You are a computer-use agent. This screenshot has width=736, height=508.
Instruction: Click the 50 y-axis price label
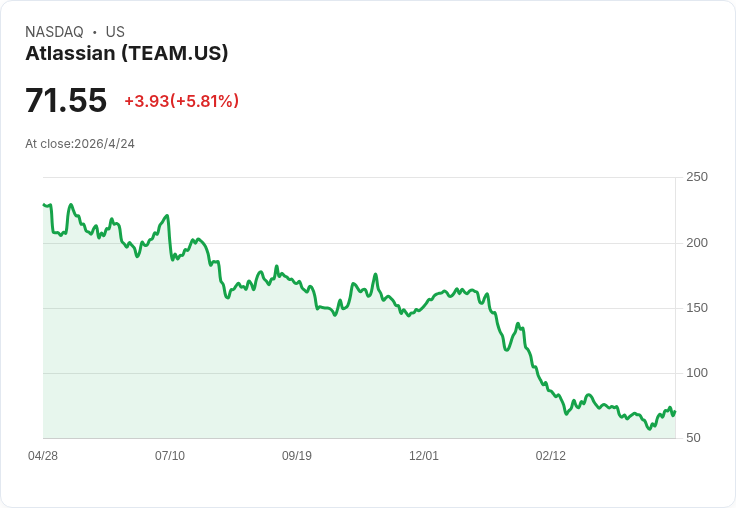click(x=693, y=438)
